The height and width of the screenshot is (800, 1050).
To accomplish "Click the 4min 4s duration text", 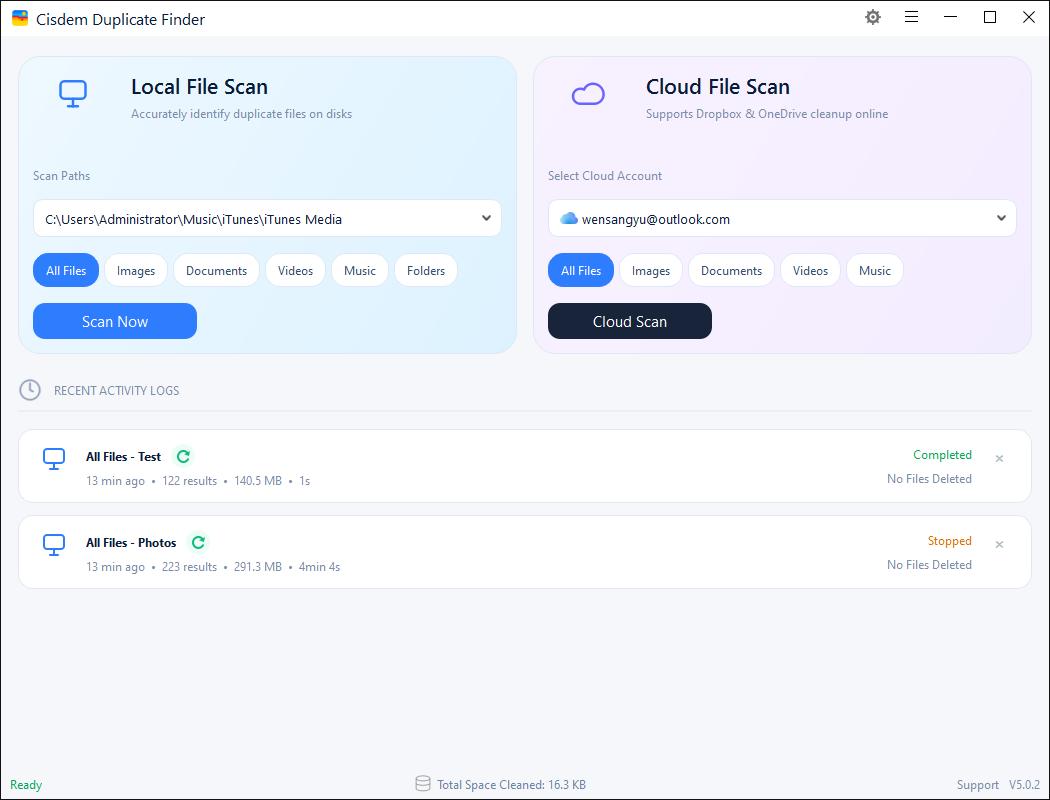I will tap(319, 566).
